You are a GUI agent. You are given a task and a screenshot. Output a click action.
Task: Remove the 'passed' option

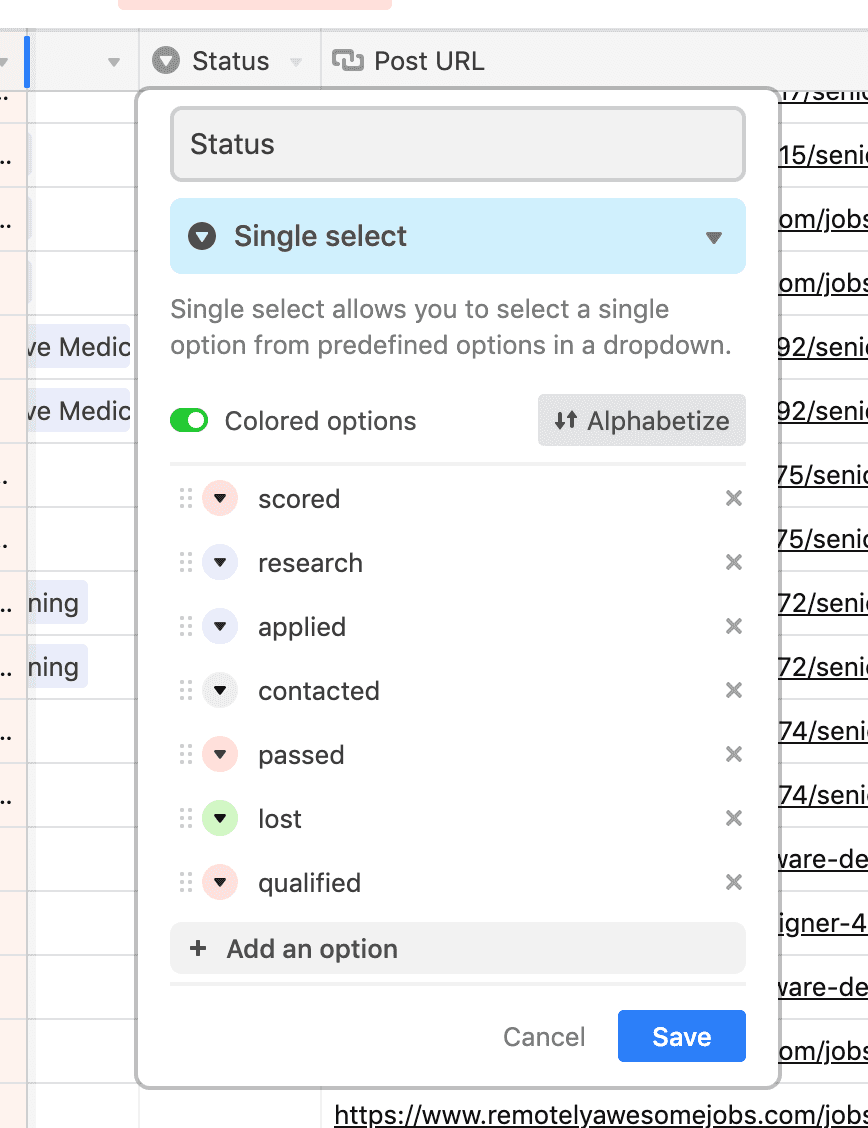[x=734, y=755]
